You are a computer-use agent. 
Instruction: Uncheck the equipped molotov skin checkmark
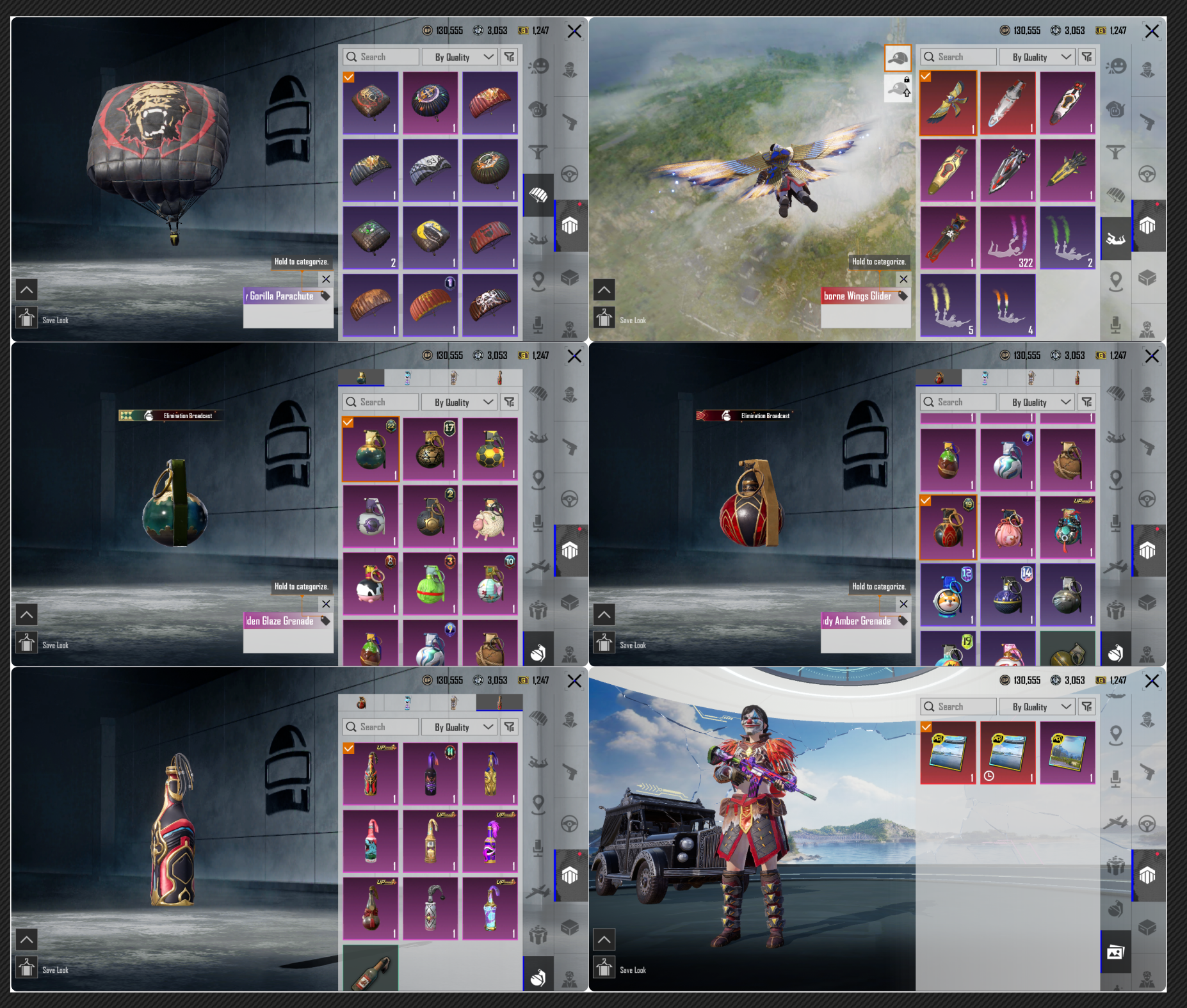pos(348,748)
